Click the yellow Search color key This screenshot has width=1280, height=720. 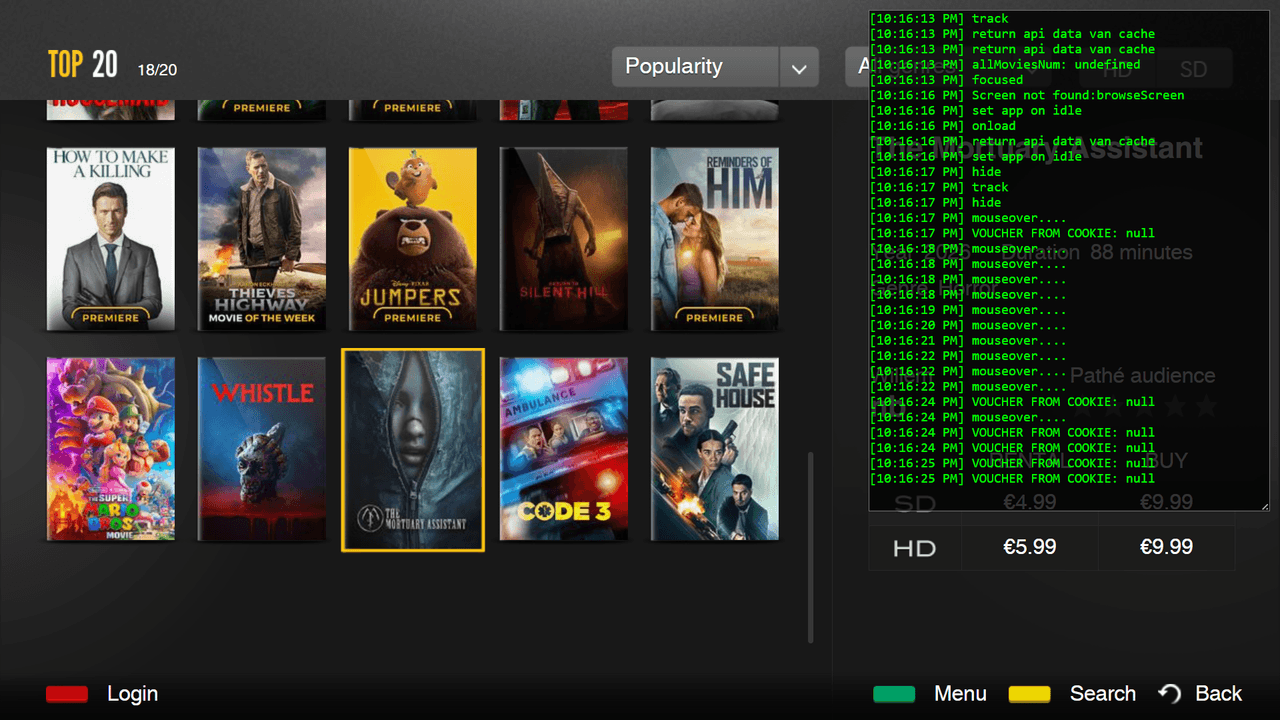1029,694
